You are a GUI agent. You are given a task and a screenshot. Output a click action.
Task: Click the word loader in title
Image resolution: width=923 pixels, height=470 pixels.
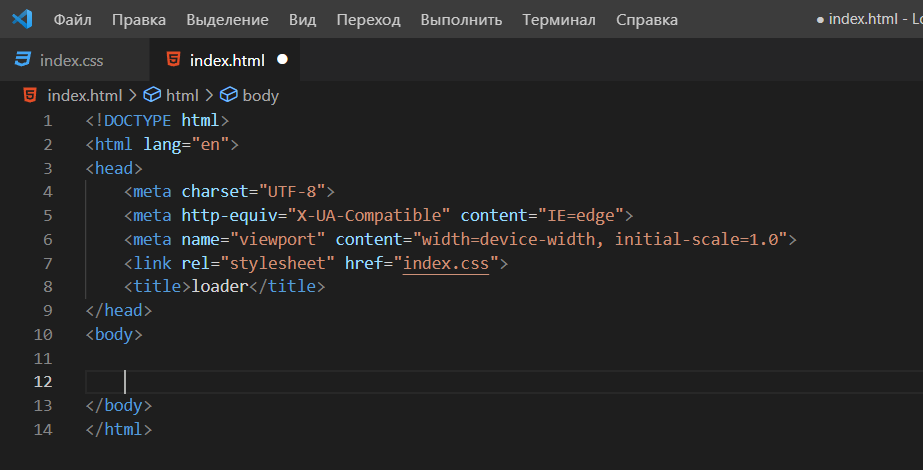click(x=220, y=287)
